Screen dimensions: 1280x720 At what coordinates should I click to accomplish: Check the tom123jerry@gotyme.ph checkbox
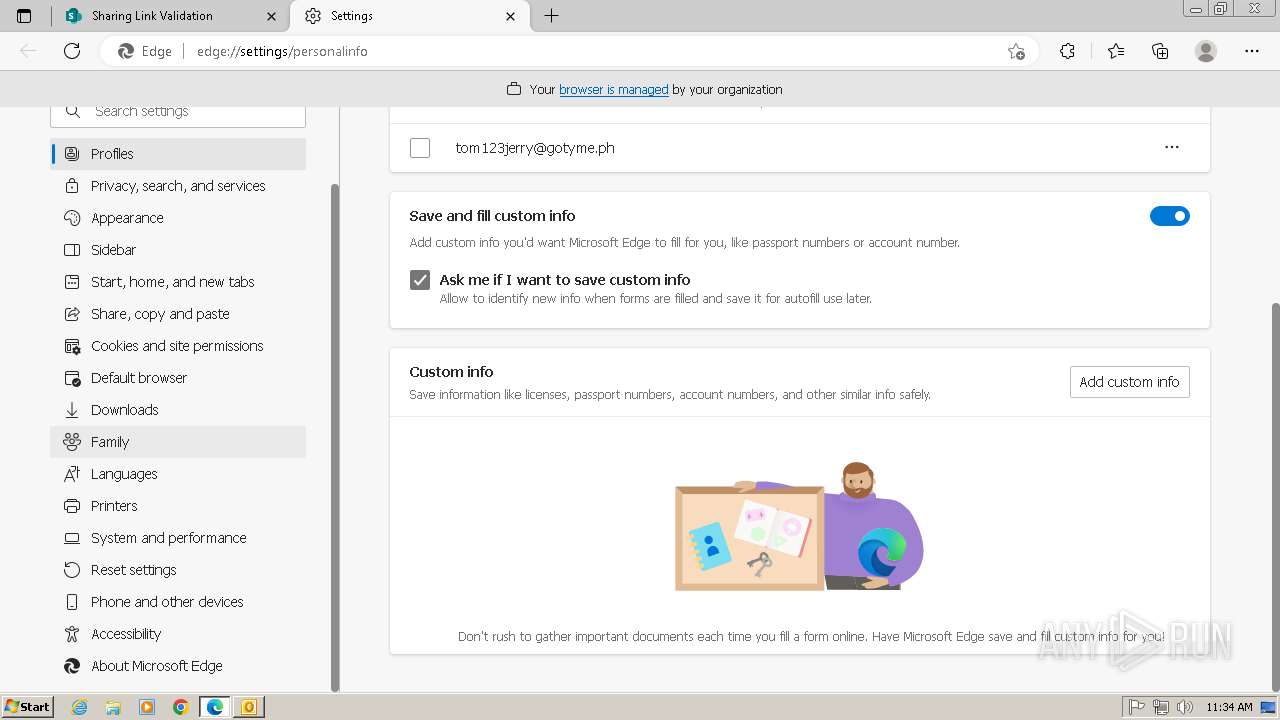(420, 148)
